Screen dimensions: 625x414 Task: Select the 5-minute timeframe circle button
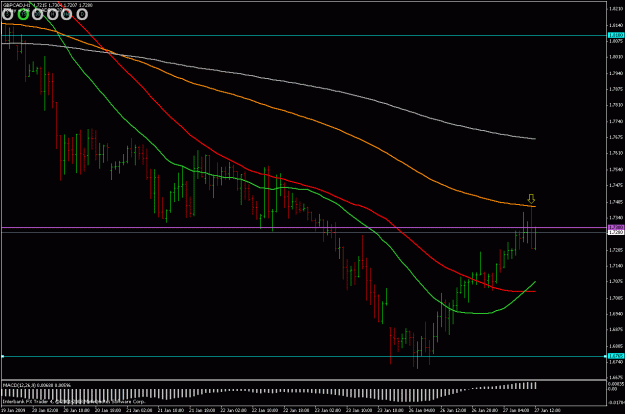pyautogui.click(x=8, y=14)
